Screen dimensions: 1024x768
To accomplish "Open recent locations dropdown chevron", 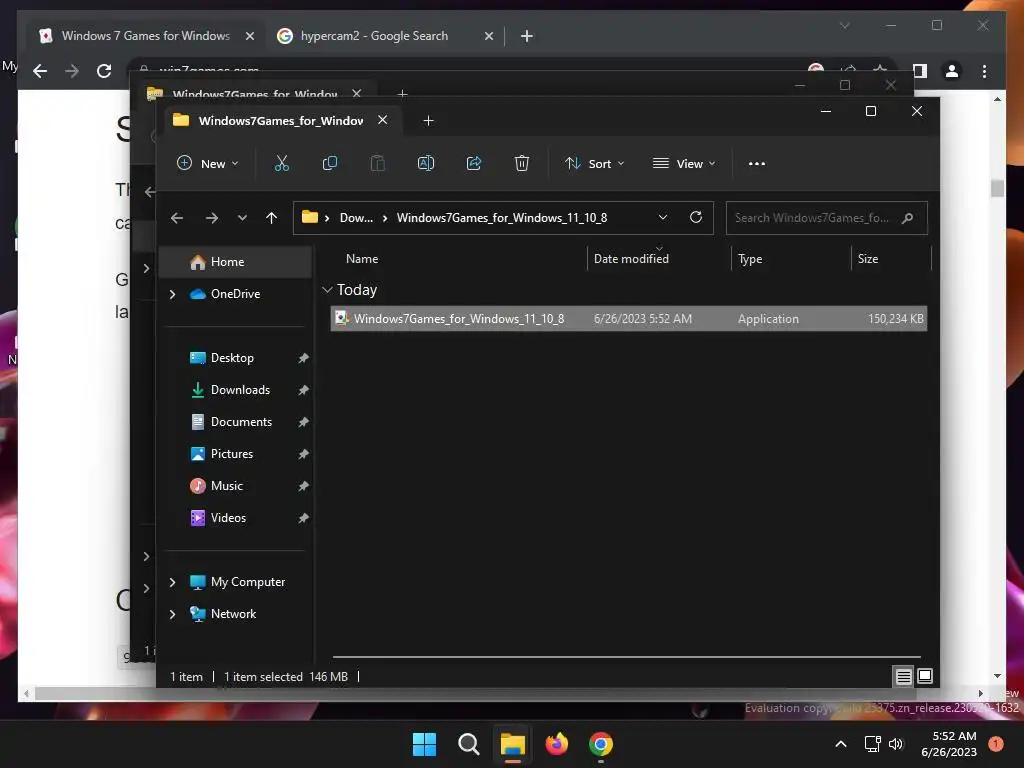I will 242,217.
